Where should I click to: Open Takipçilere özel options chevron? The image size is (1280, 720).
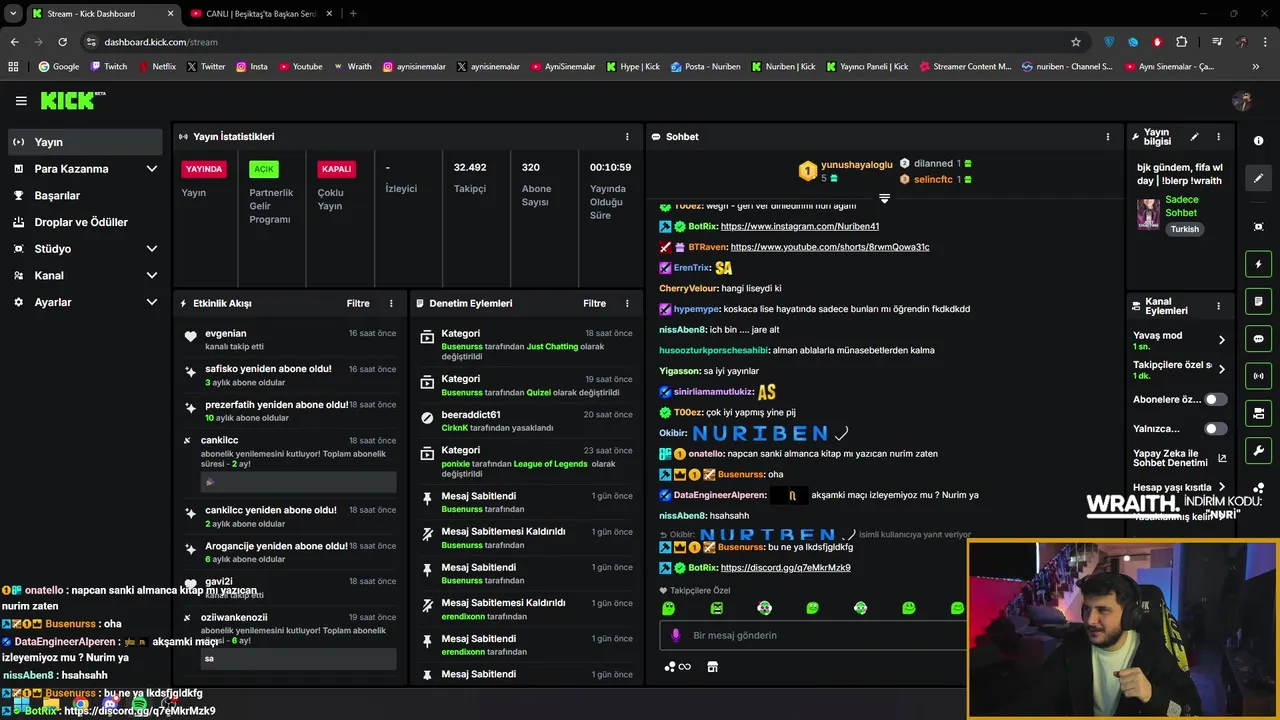(1221, 369)
